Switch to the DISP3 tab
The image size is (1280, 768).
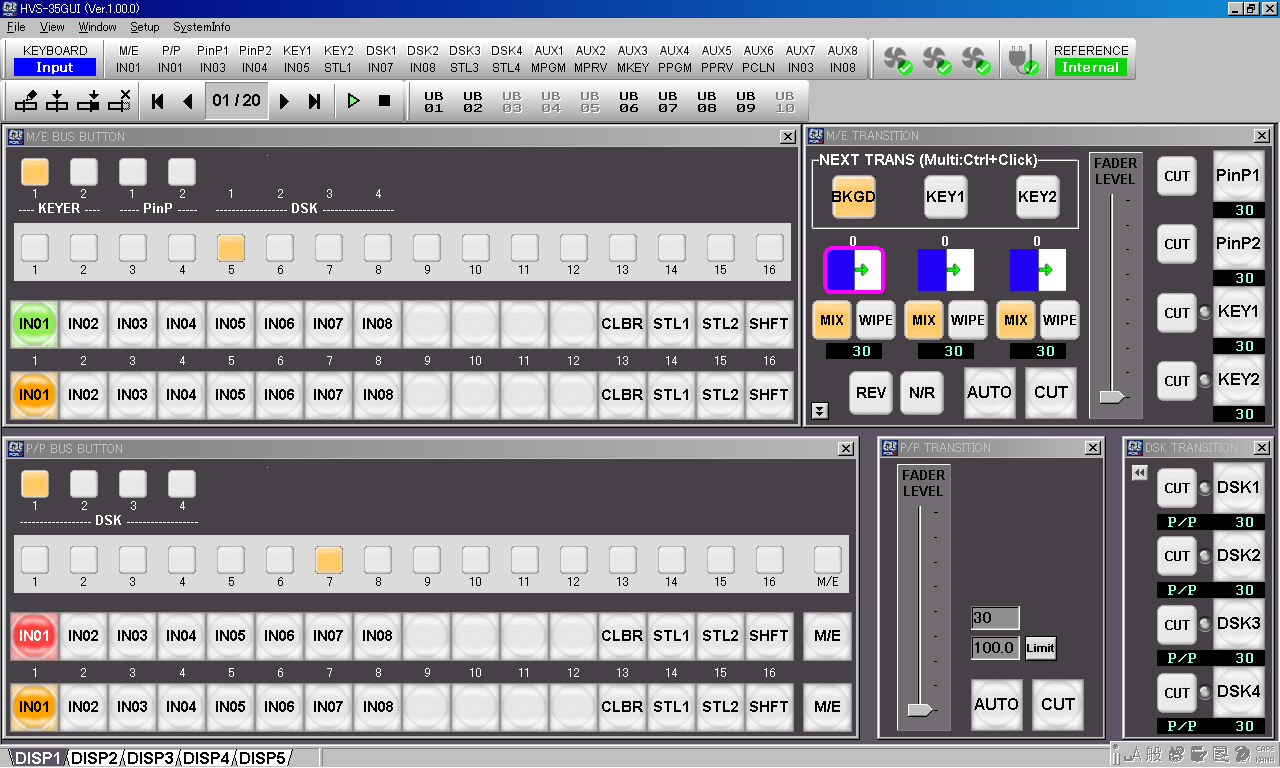point(150,758)
